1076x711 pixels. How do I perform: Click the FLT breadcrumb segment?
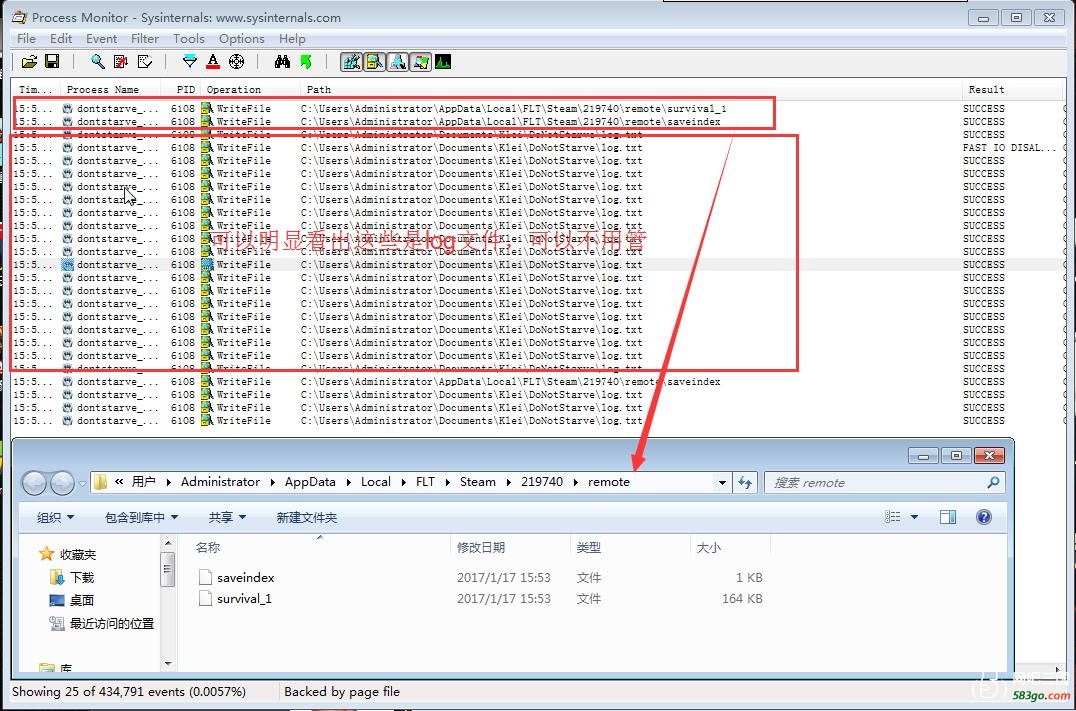point(425,482)
